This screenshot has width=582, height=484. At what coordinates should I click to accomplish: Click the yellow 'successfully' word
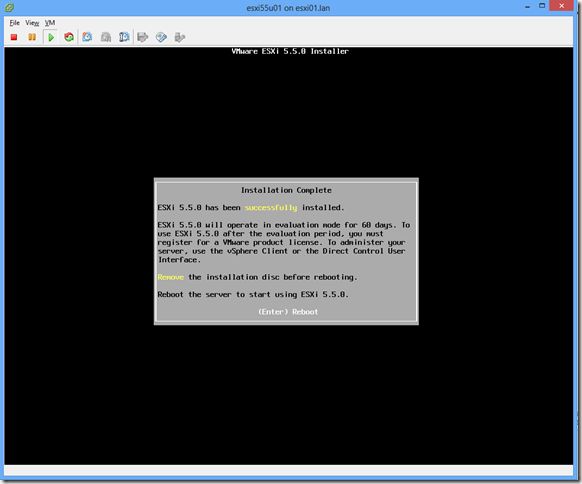coord(271,207)
